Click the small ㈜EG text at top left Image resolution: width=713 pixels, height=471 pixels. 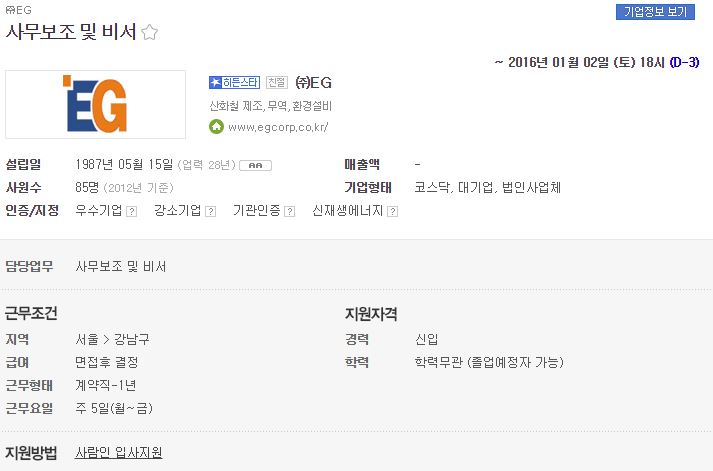click(19, 10)
